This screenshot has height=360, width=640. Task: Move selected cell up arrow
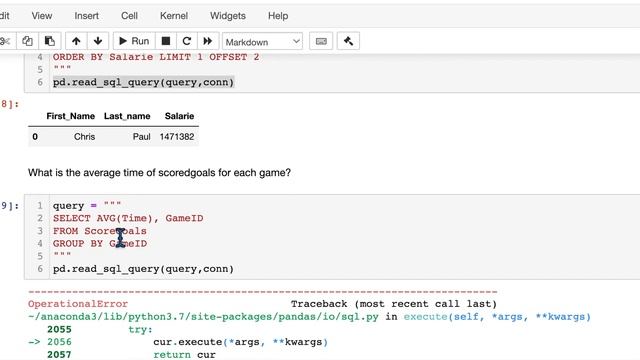coord(76,41)
